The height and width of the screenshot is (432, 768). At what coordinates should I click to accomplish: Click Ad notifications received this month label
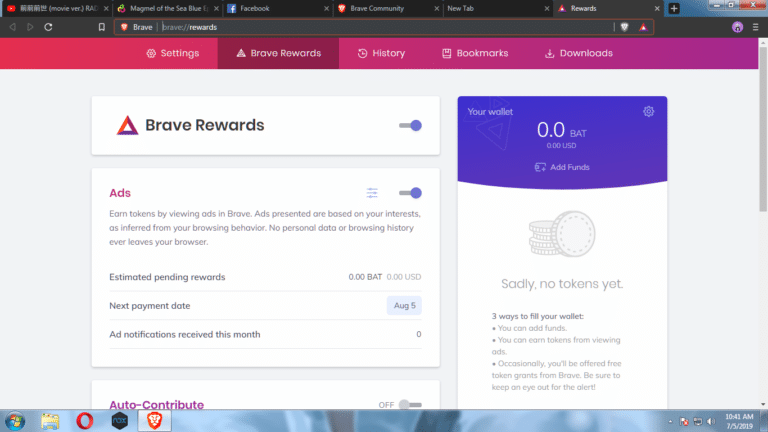(185, 335)
